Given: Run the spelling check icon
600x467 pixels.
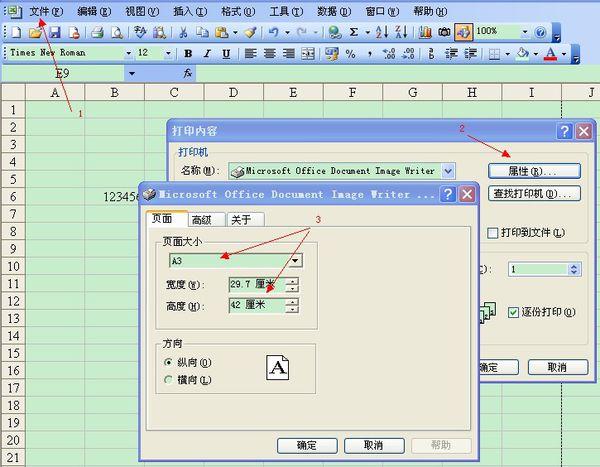Looking at the screenshot, I should click(x=140, y=33).
